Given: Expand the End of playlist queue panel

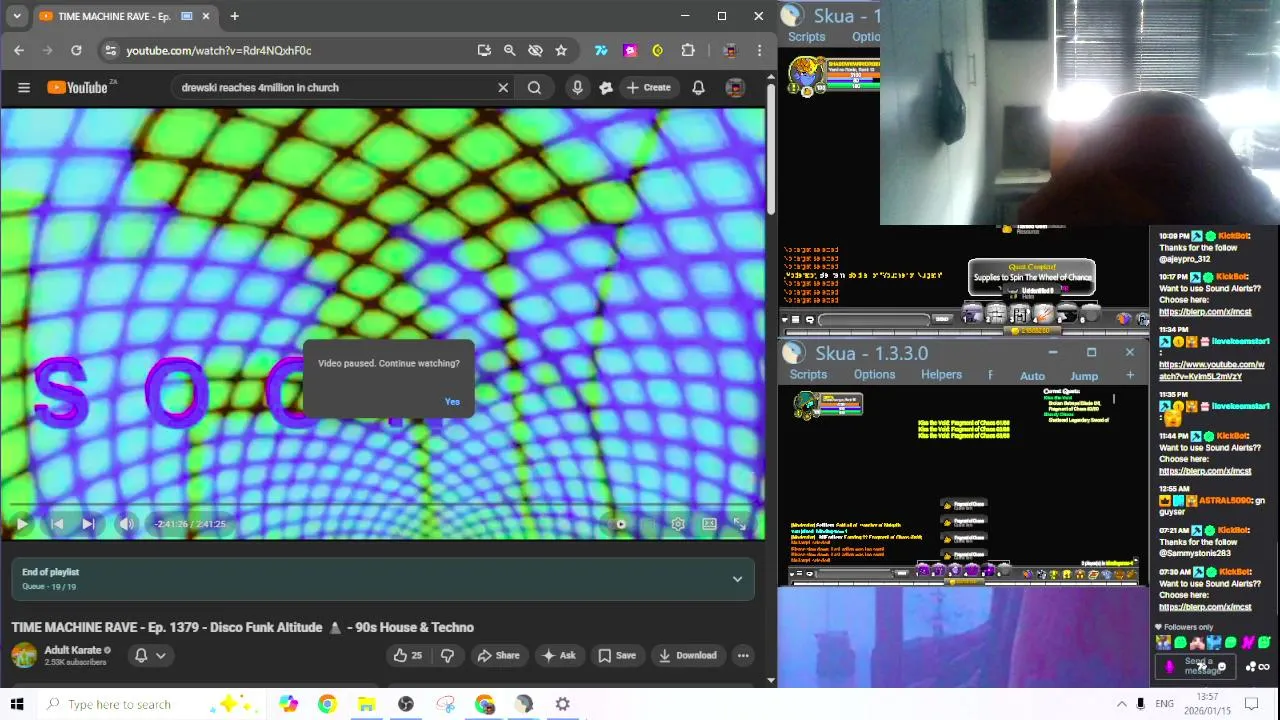Looking at the screenshot, I should 737,579.
